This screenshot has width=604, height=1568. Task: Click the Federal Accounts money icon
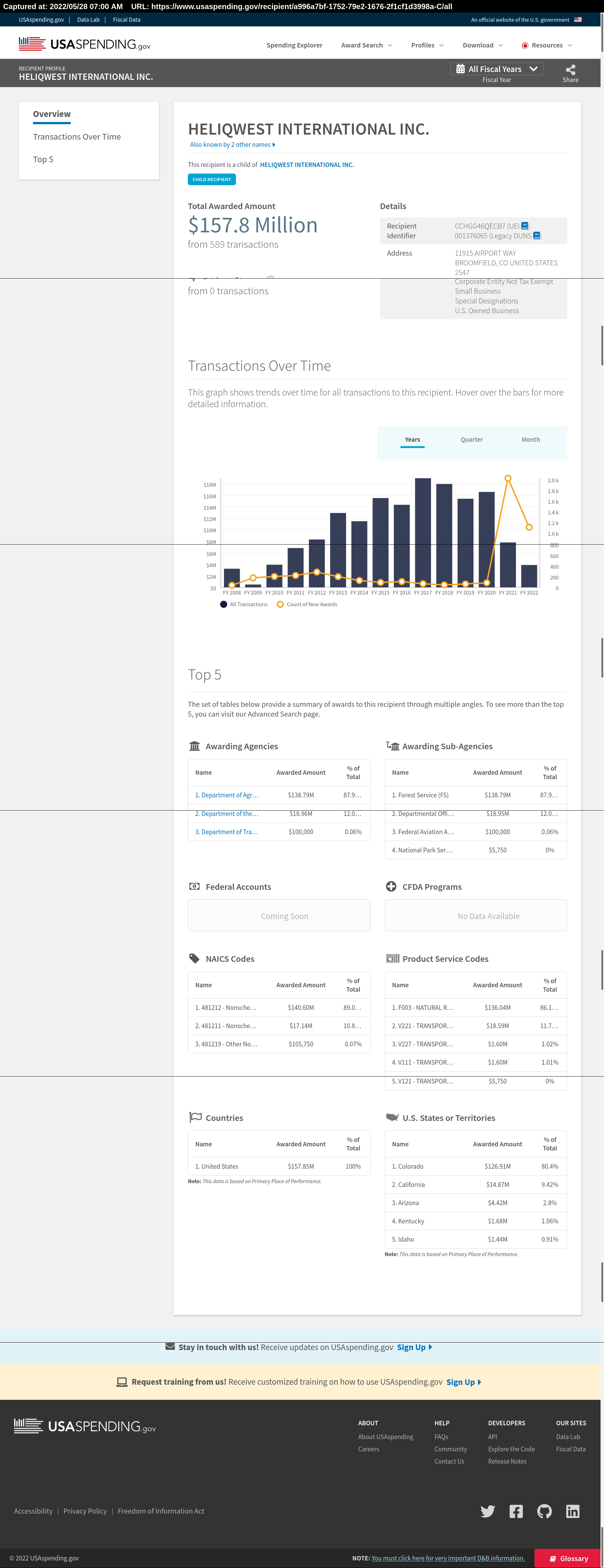pos(194,886)
